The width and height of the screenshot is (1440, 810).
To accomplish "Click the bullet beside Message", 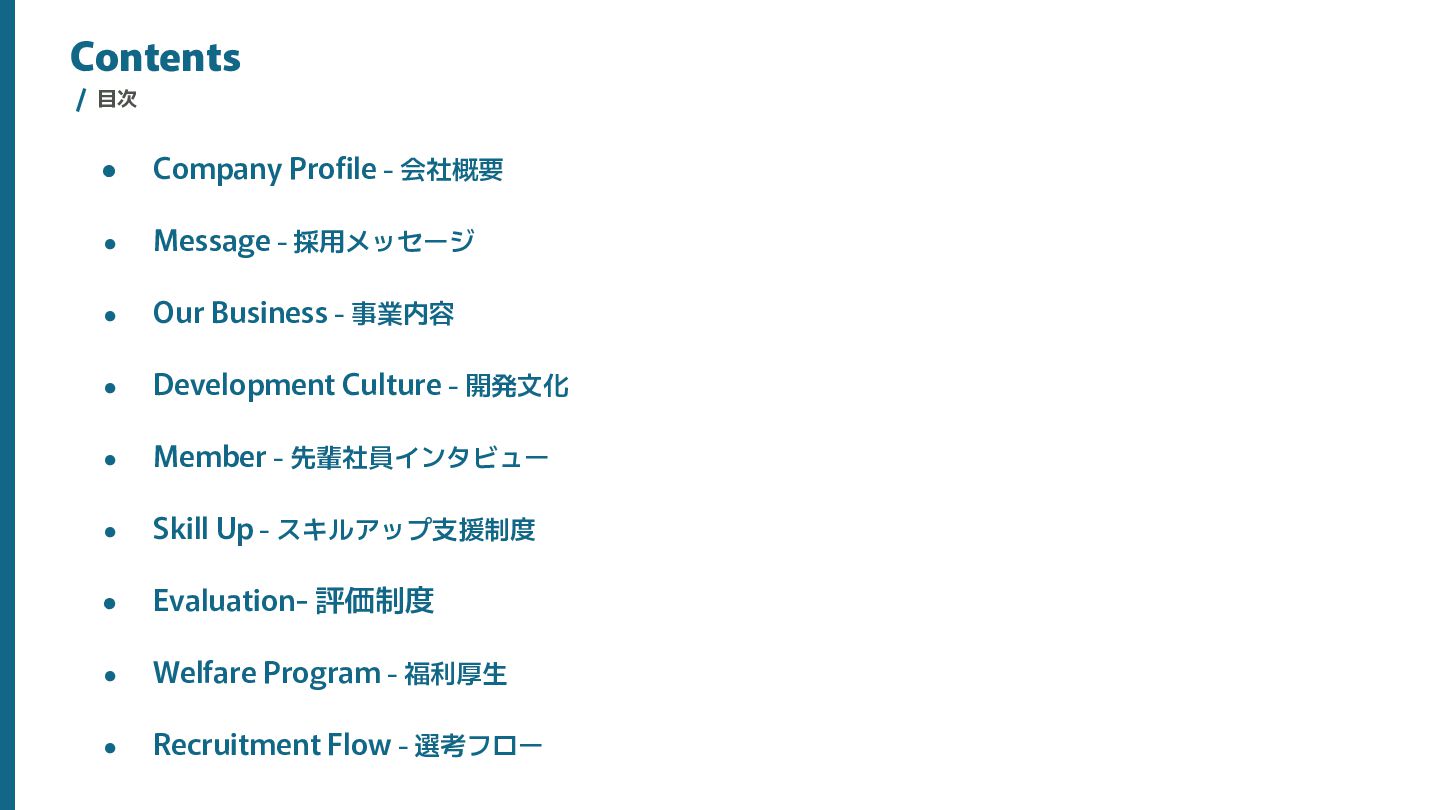I will [x=110, y=243].
